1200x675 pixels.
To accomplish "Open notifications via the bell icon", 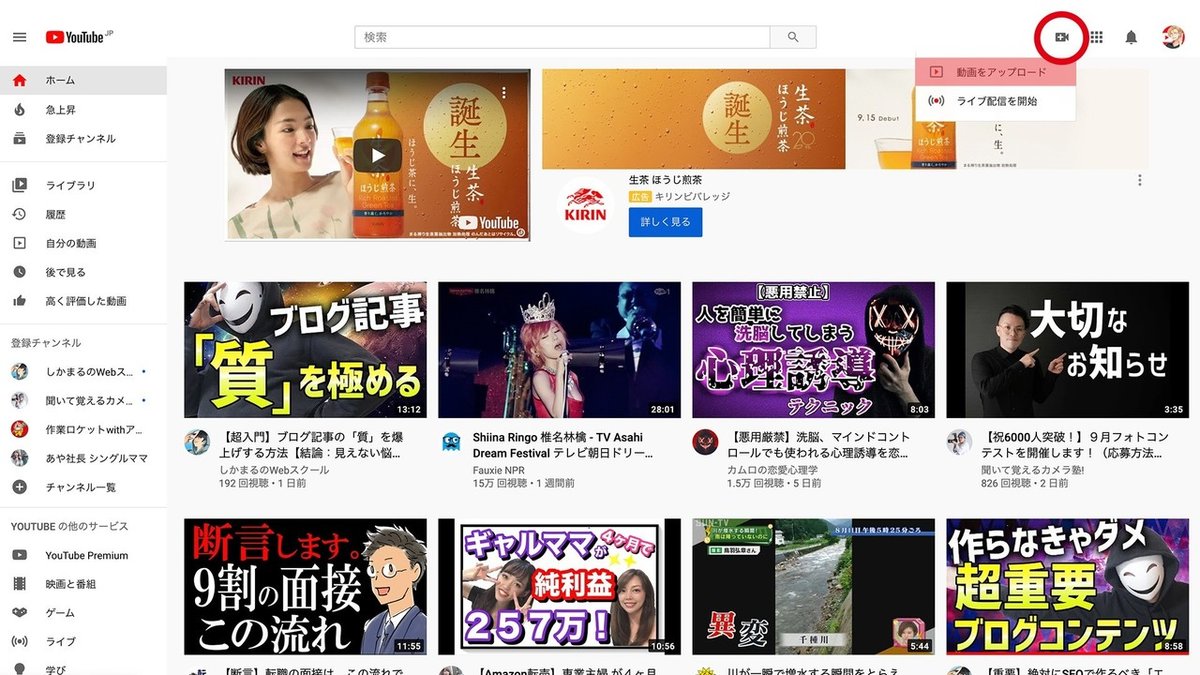I will pos(1131,37).
